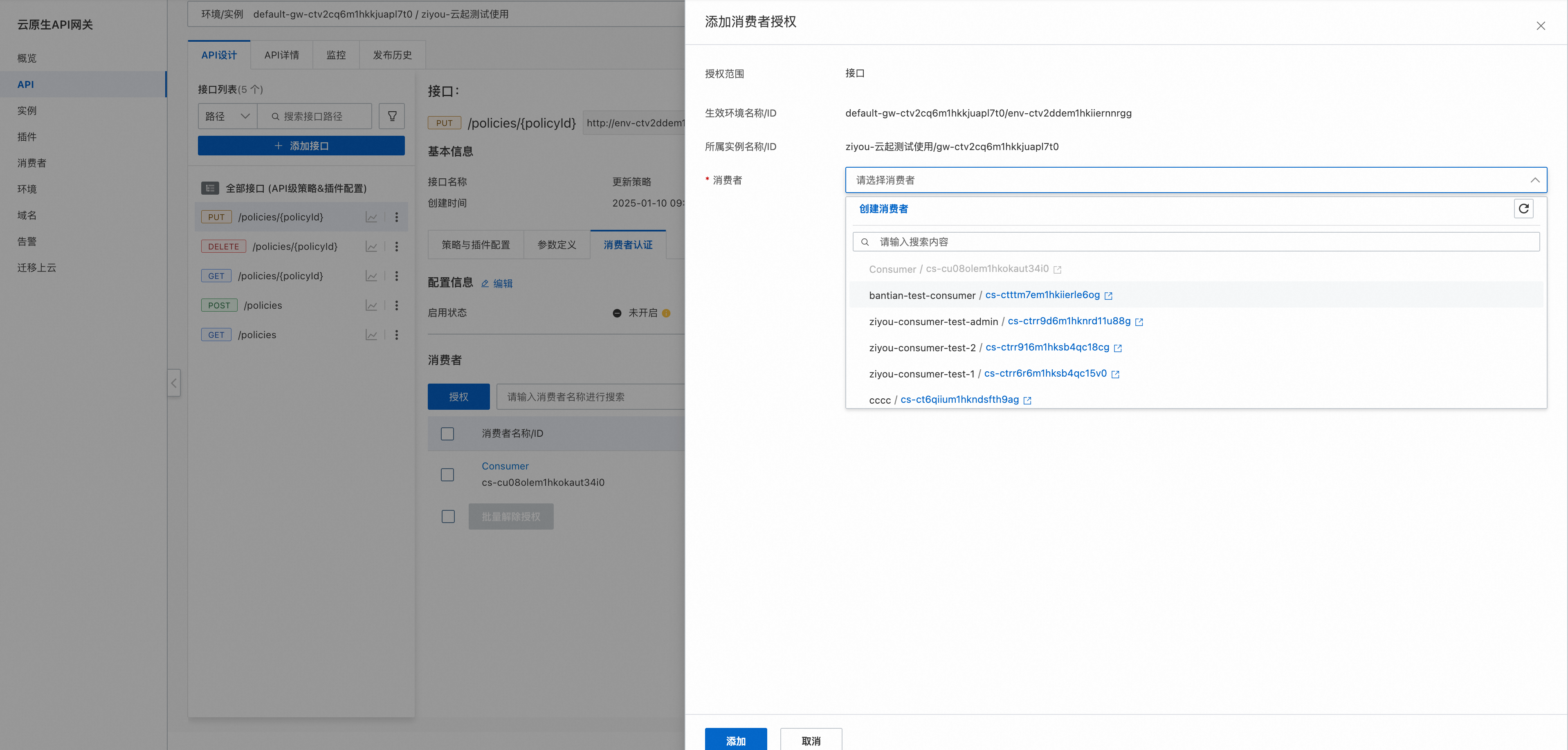Click filter icon next to interface search
The height and width of the screenshot is (750, 1568).
tap(392, 116)
